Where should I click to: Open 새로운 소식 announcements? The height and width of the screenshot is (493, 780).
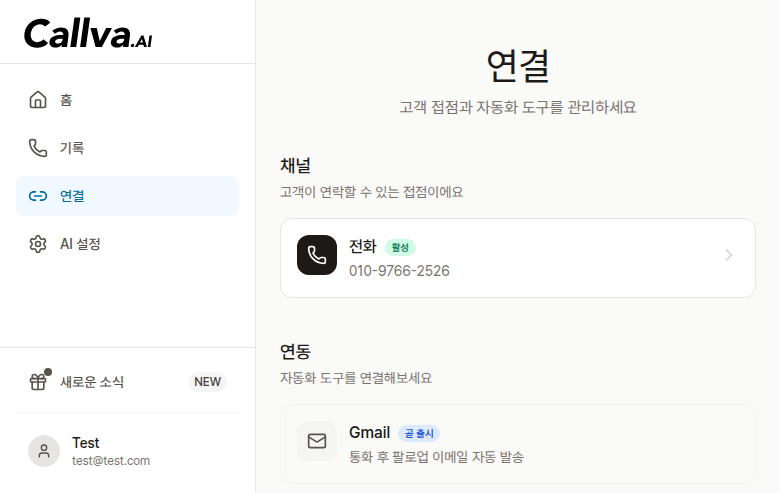(92, 381)
